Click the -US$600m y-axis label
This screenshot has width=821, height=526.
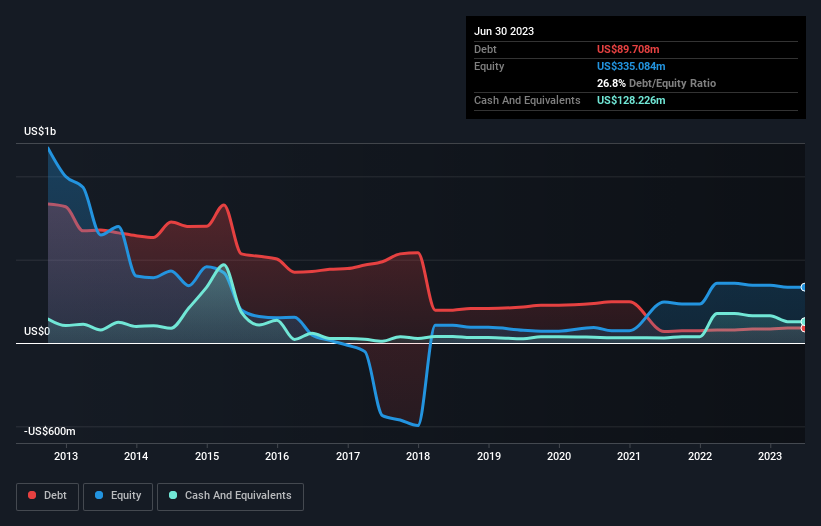point(50,431)
